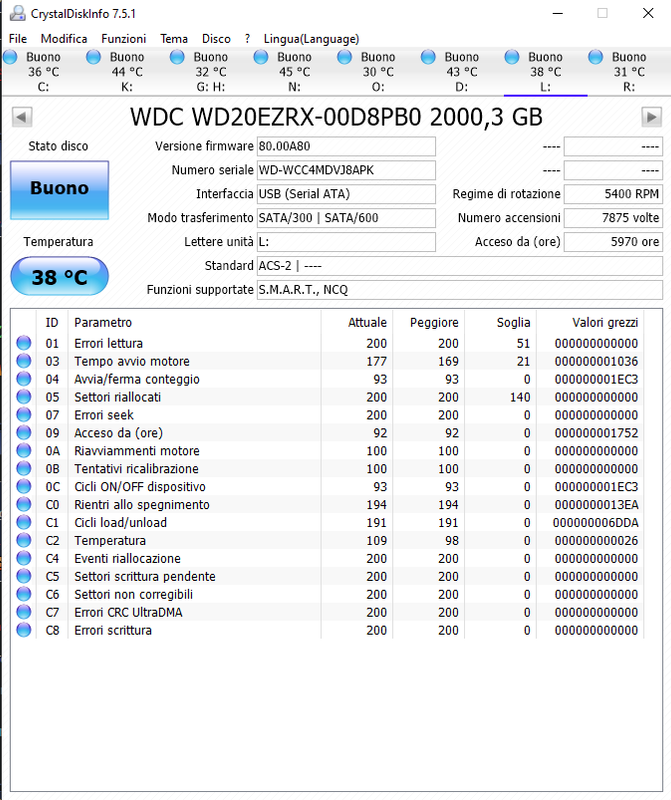Viewport: 671px width, 800px height.
Task: Click the Interfaccia field USB (Serial ATA)
Action: 346,194
